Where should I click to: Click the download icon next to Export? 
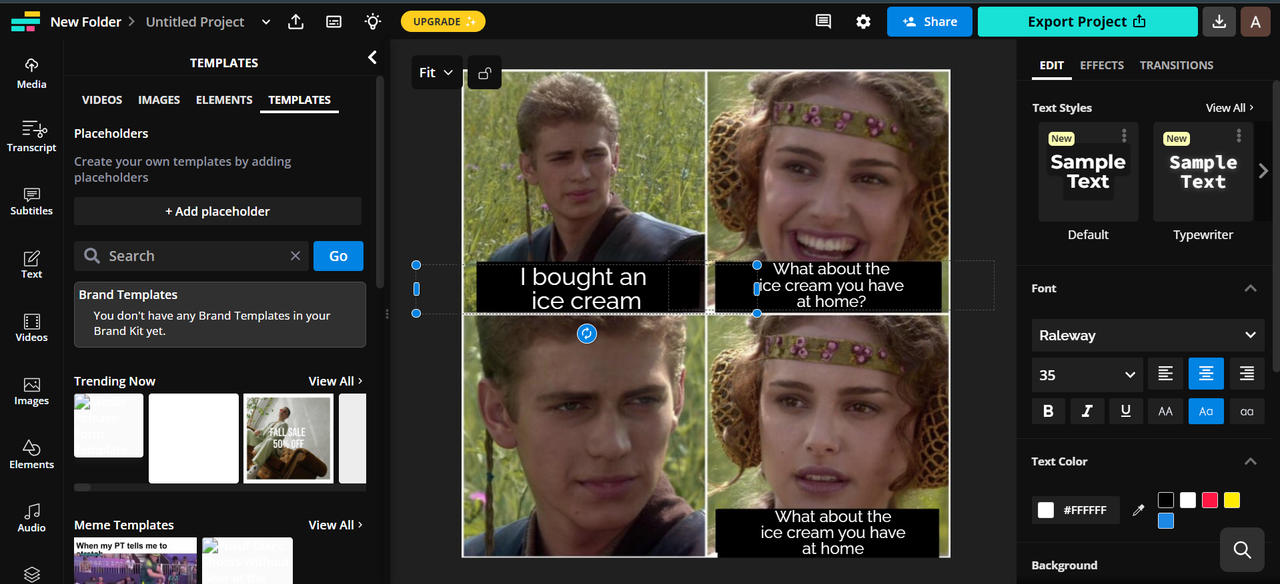coord(1218,21)
